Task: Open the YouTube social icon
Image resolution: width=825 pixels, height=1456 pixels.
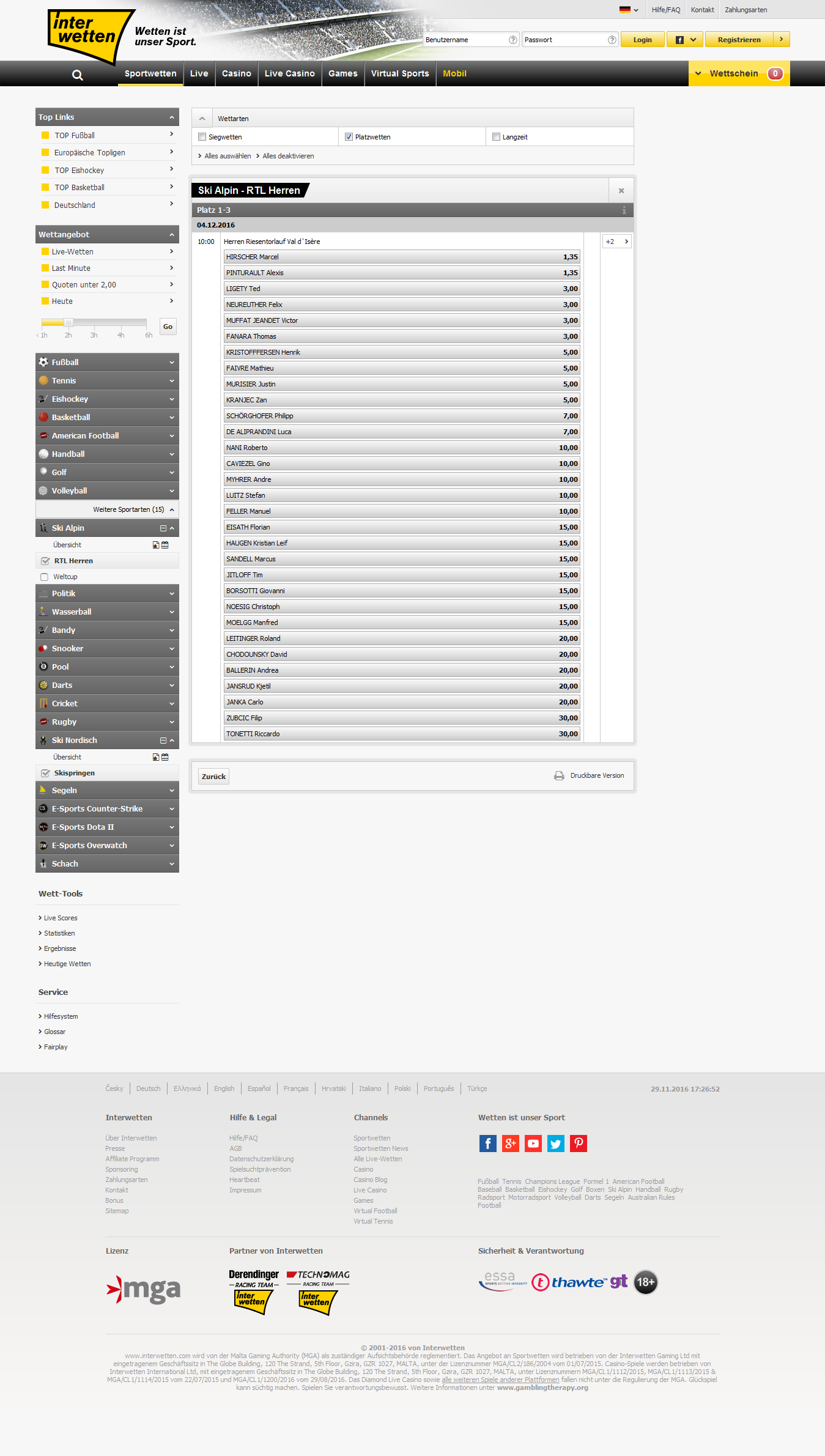Action: (533, 1144)
